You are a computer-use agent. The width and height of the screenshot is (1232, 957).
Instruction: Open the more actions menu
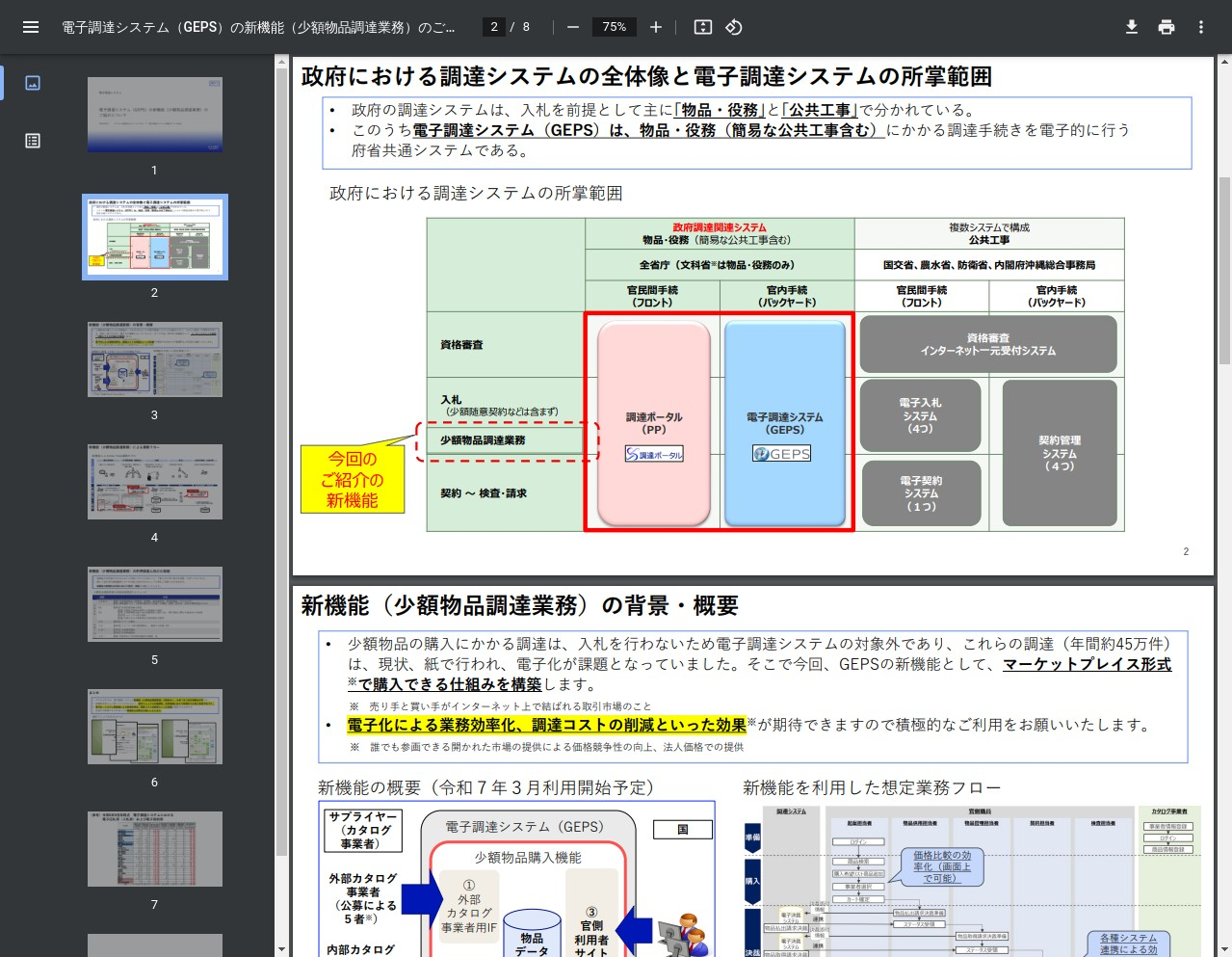point(1201,27)
